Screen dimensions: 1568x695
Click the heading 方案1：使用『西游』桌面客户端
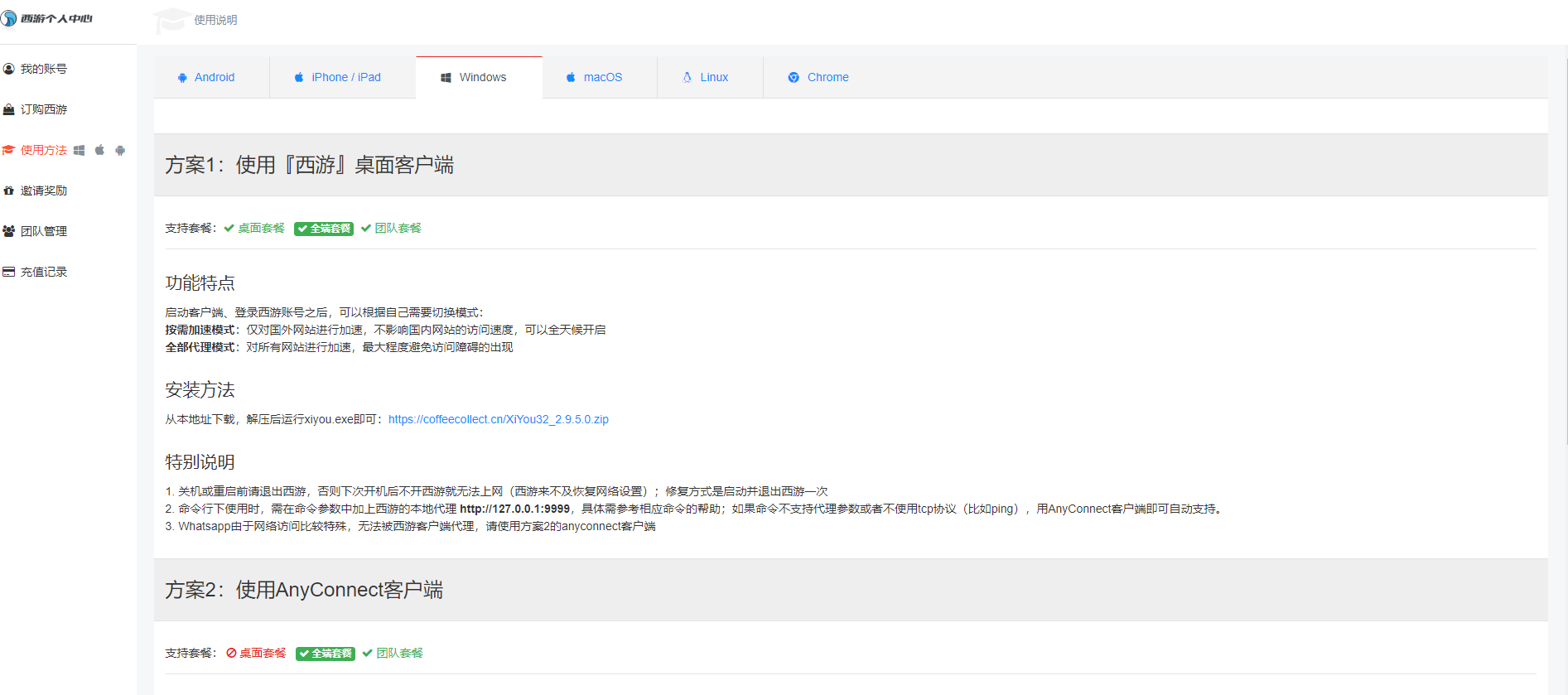[x=309, y=165]
